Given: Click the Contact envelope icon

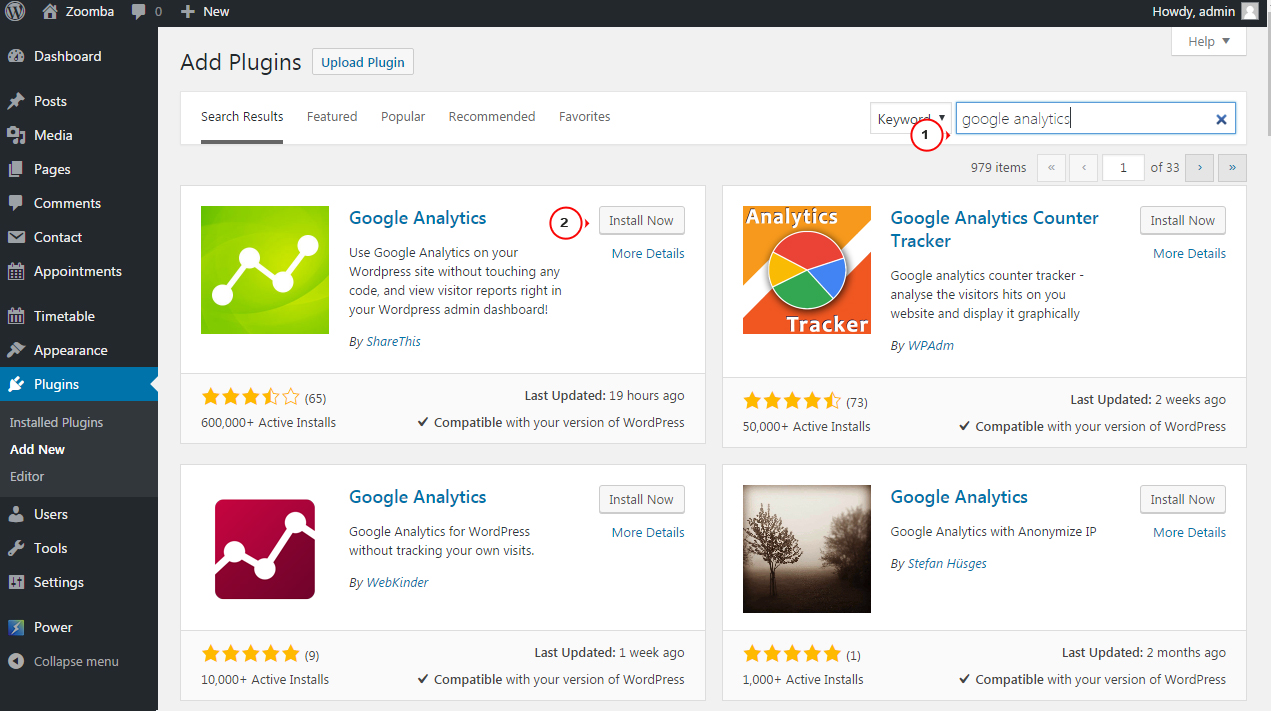Looking at the screenshot, I should click(x=16, y=237).
